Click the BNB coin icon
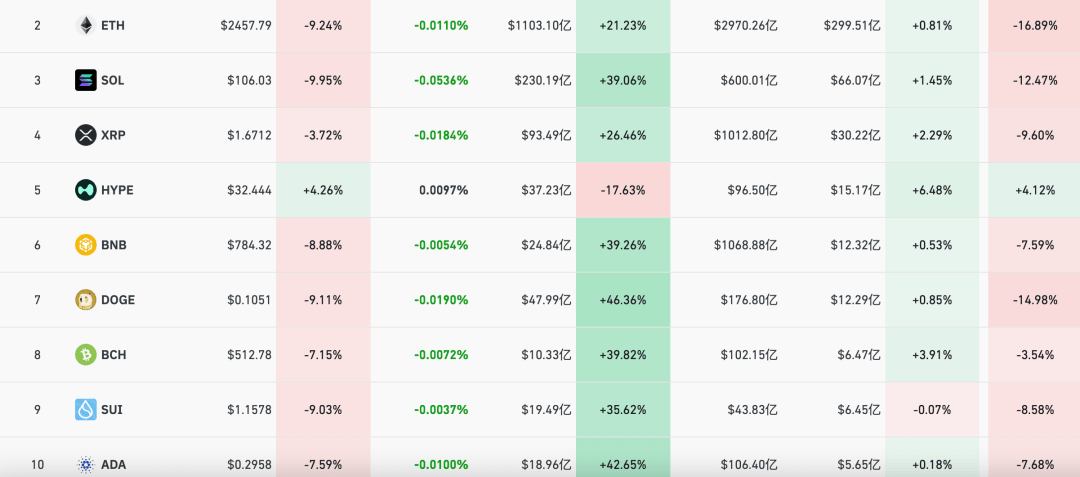 tap(86, 245)
